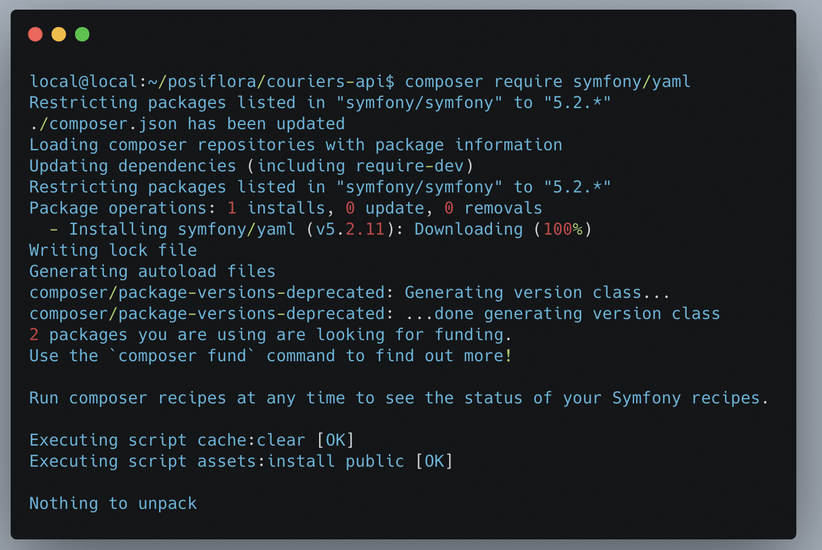Click the 'v5.2.11' version text
The image size is (822, 550).
pos(350,229)
